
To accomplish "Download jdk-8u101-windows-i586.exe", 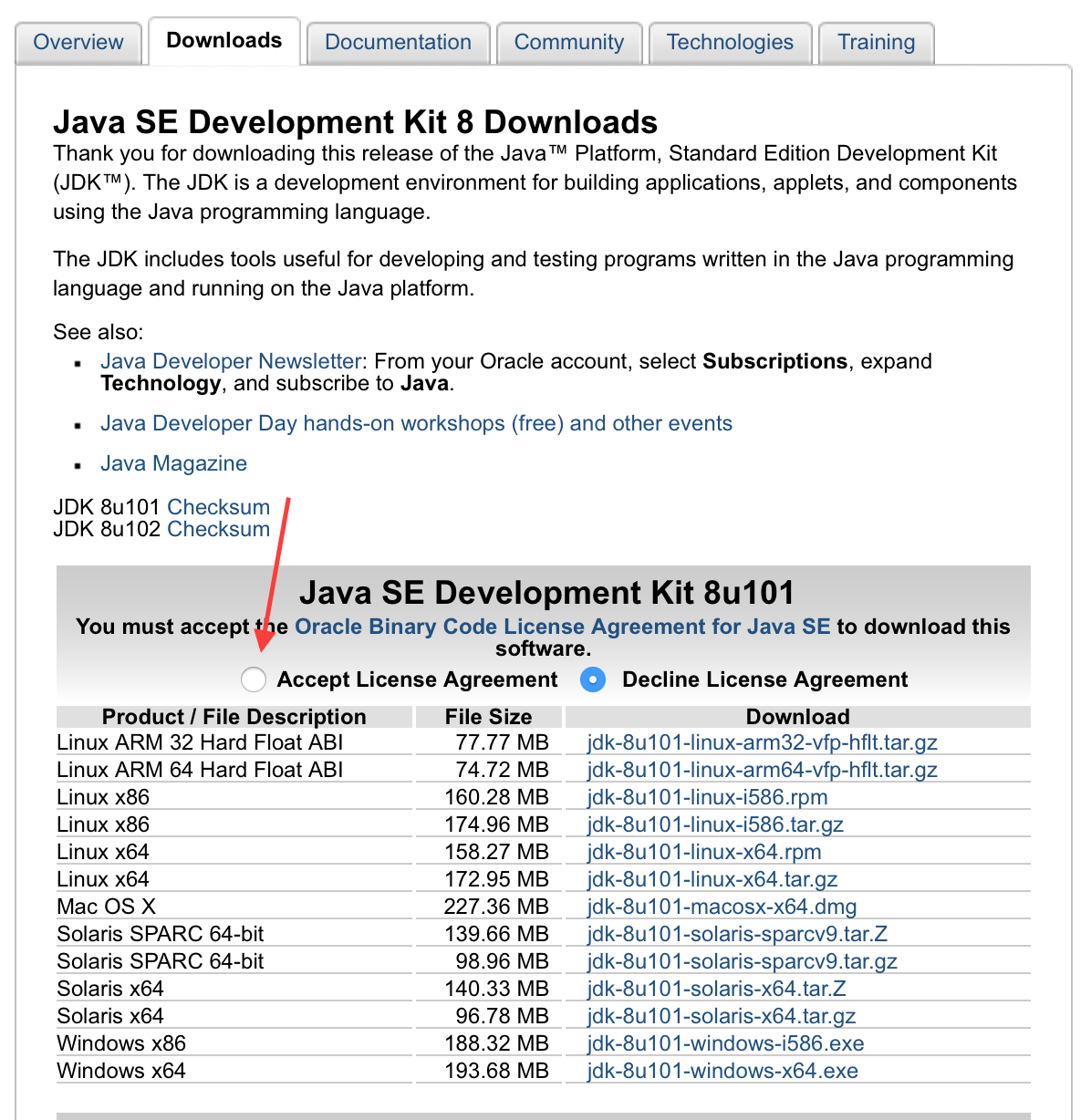I will click(x=726, y=1043).
